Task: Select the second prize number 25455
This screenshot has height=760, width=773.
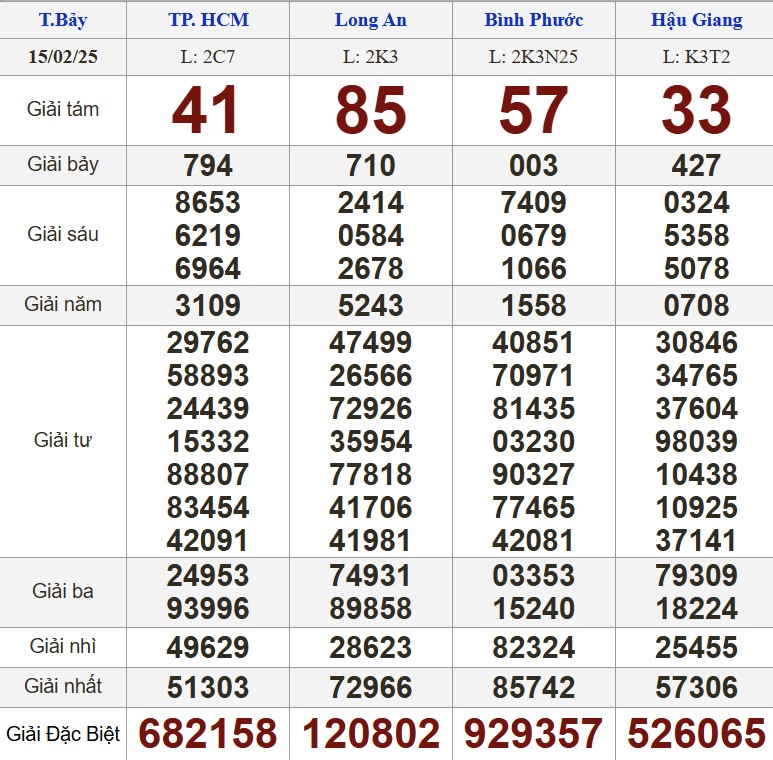Action: (696, 648)
